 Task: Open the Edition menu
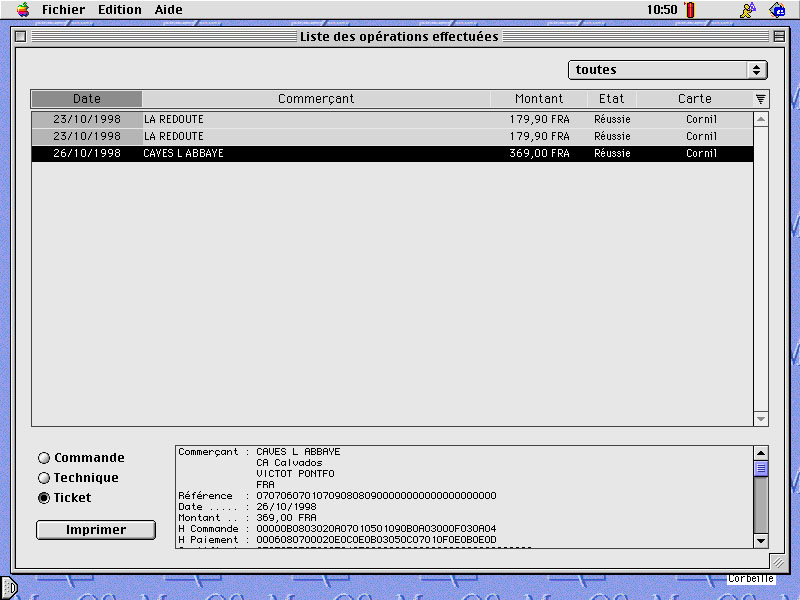(119, 10)
